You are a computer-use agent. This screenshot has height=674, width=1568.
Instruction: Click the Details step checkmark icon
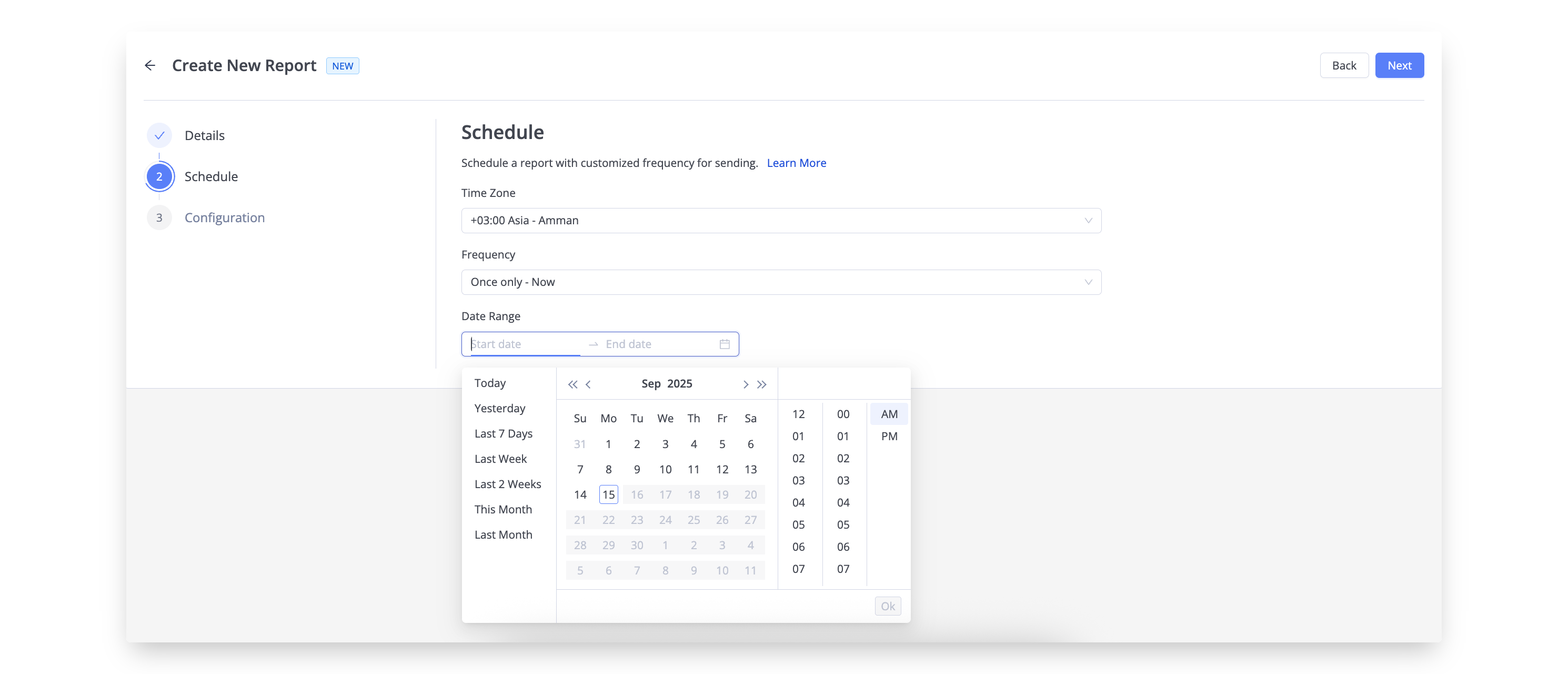click(x=159, y=135)
